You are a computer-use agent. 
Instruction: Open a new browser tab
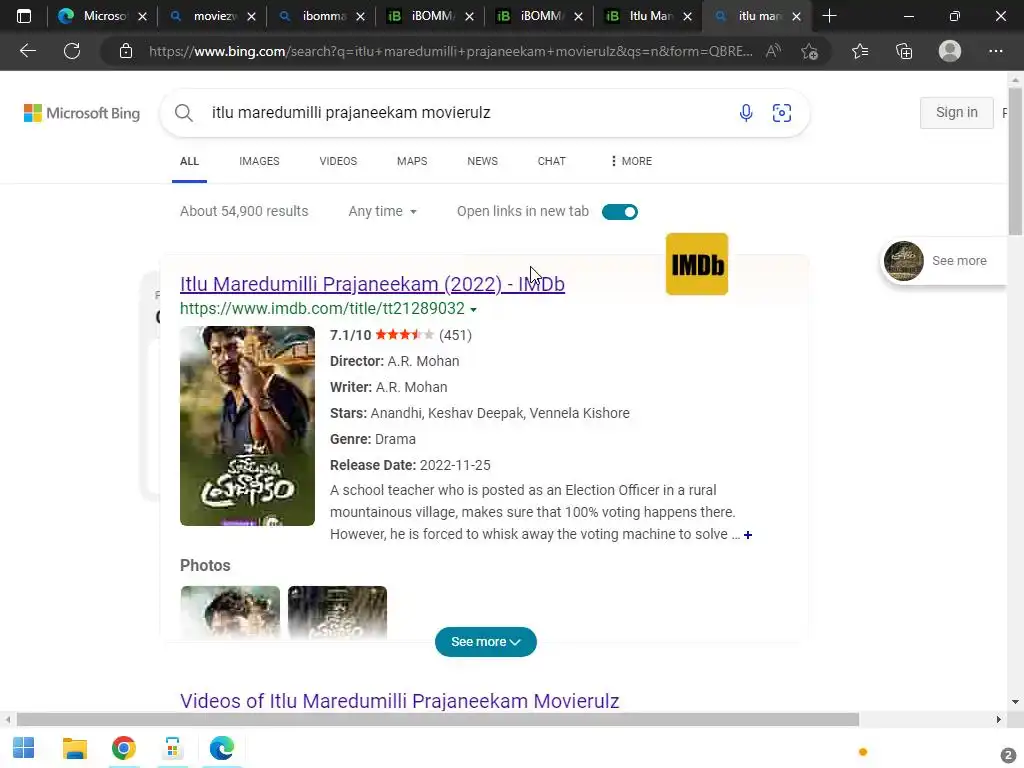pyautogui.click(x=829, y=16)
